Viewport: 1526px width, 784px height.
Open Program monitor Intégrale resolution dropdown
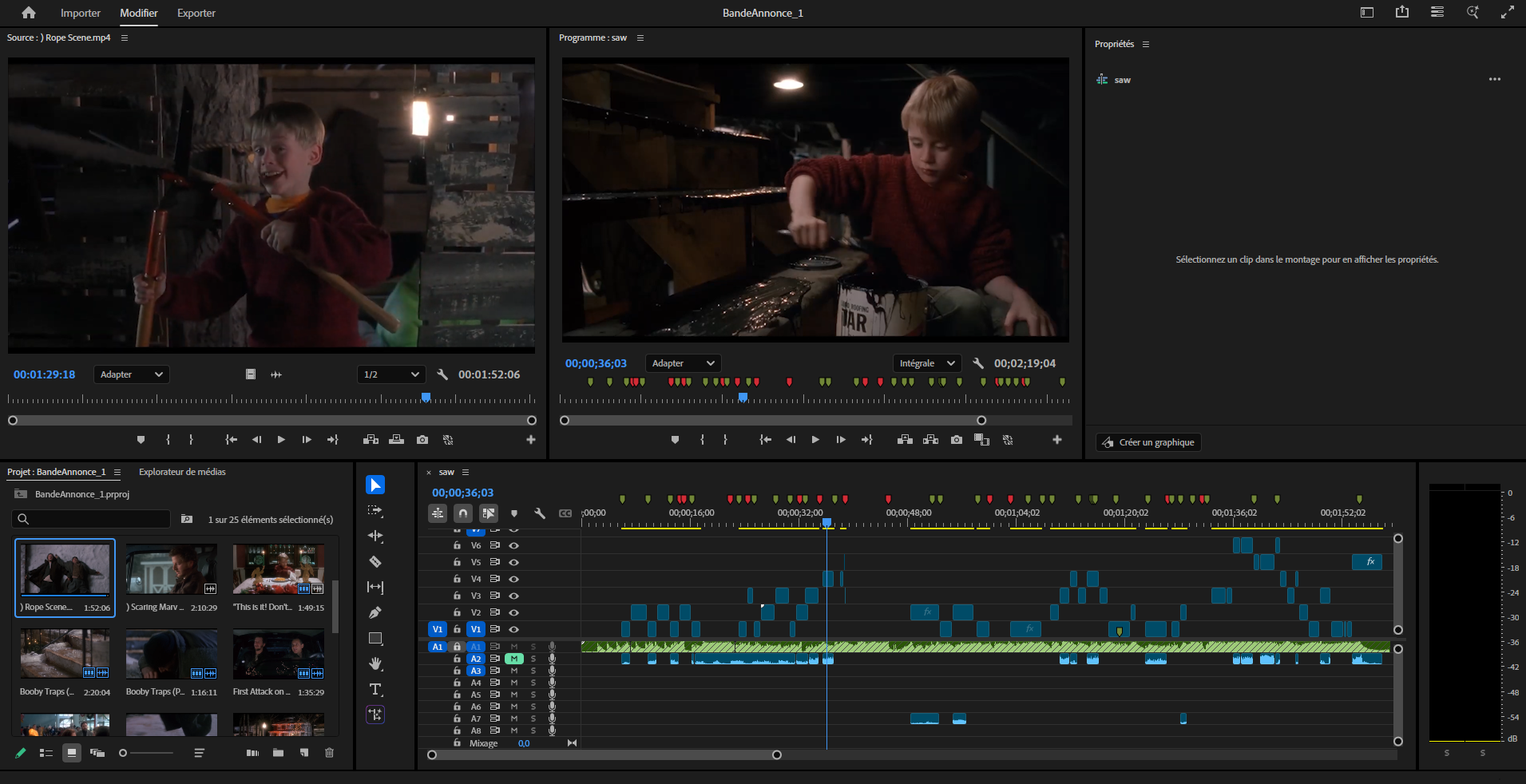[926, 363]
